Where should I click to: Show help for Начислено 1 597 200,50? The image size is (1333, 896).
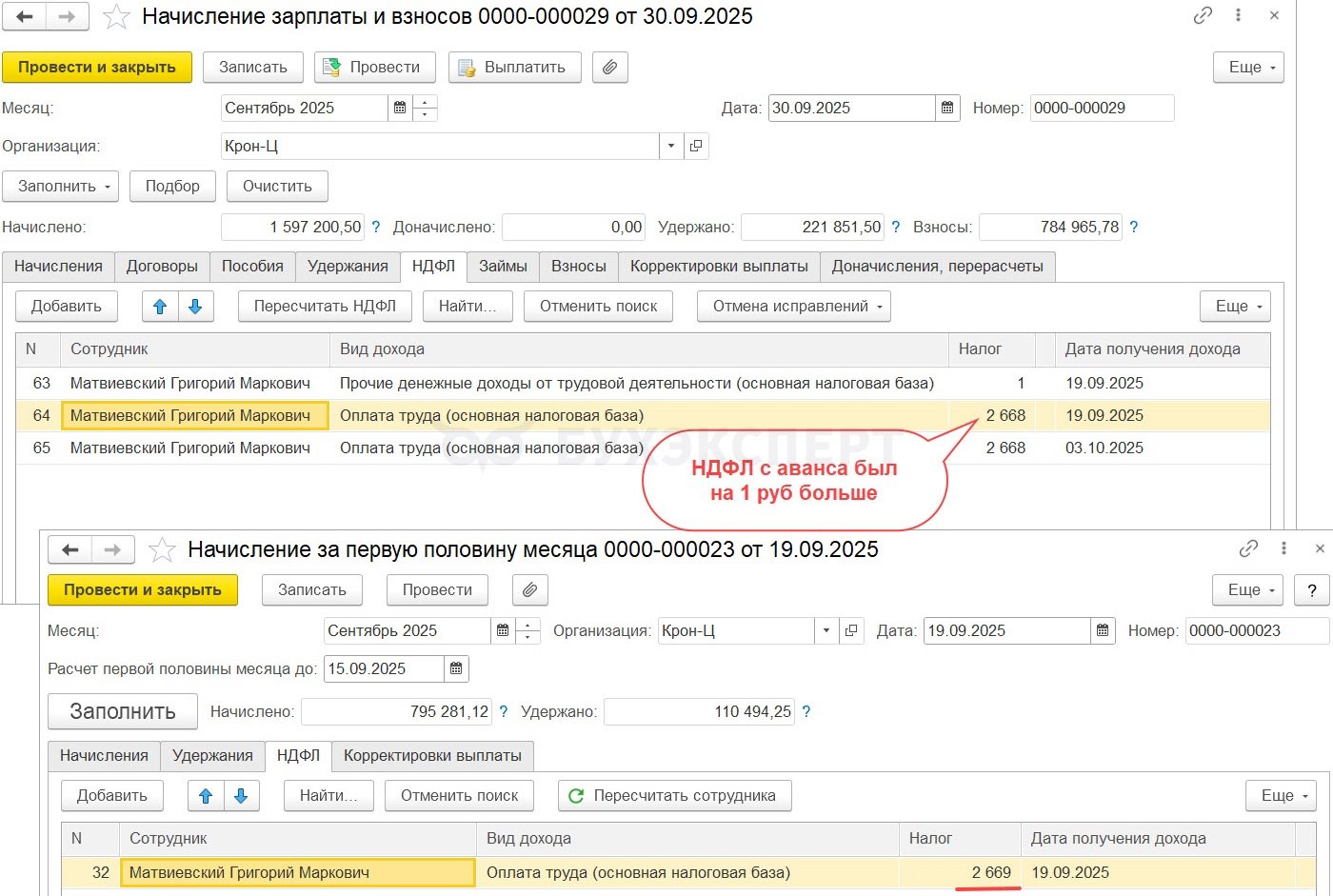376,227
